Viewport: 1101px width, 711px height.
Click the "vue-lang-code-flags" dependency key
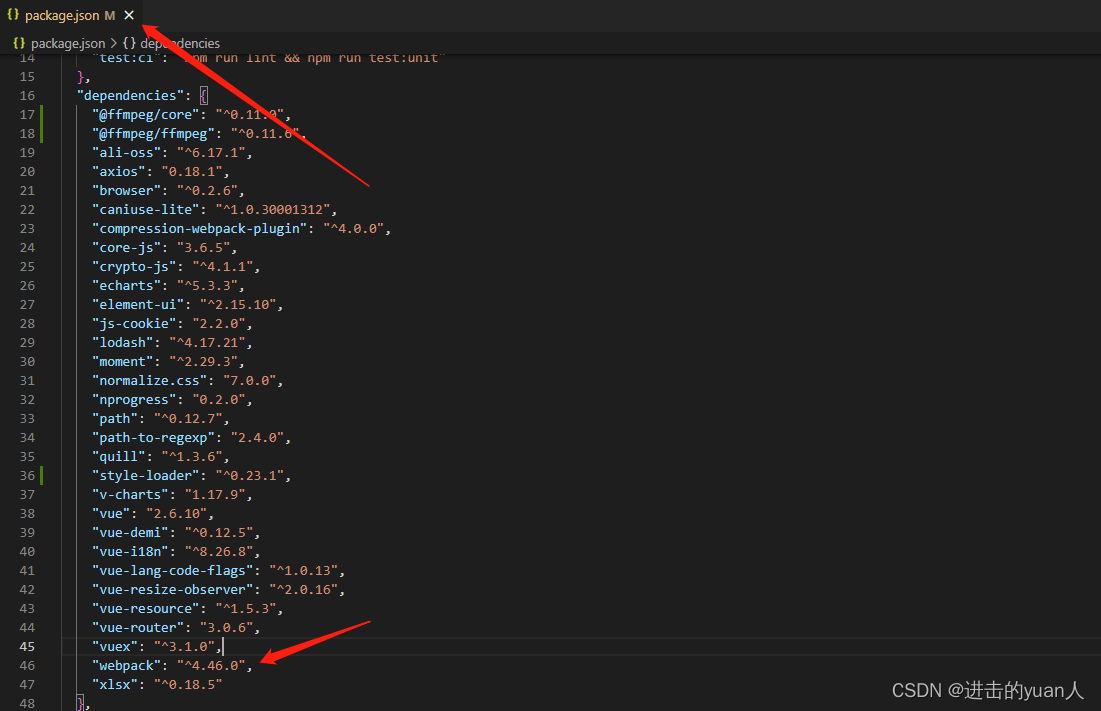[x=173, y=569]
